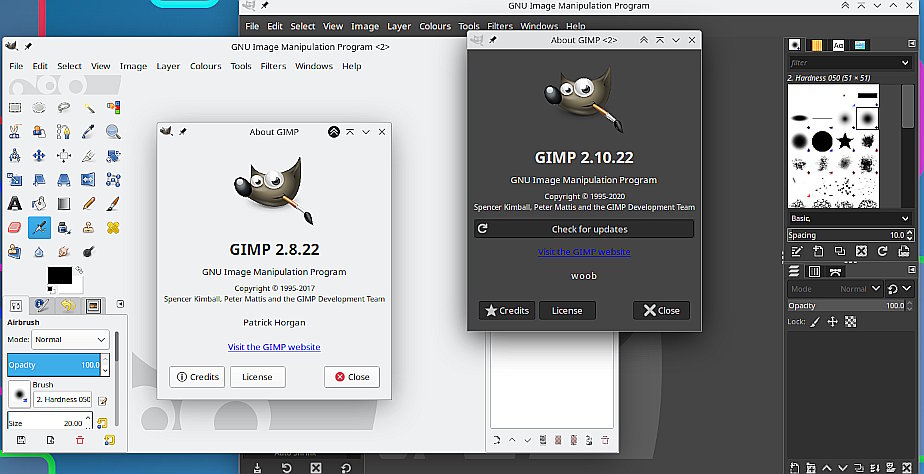Open Colours menu in GIMP <2> window

pos(206,66)
